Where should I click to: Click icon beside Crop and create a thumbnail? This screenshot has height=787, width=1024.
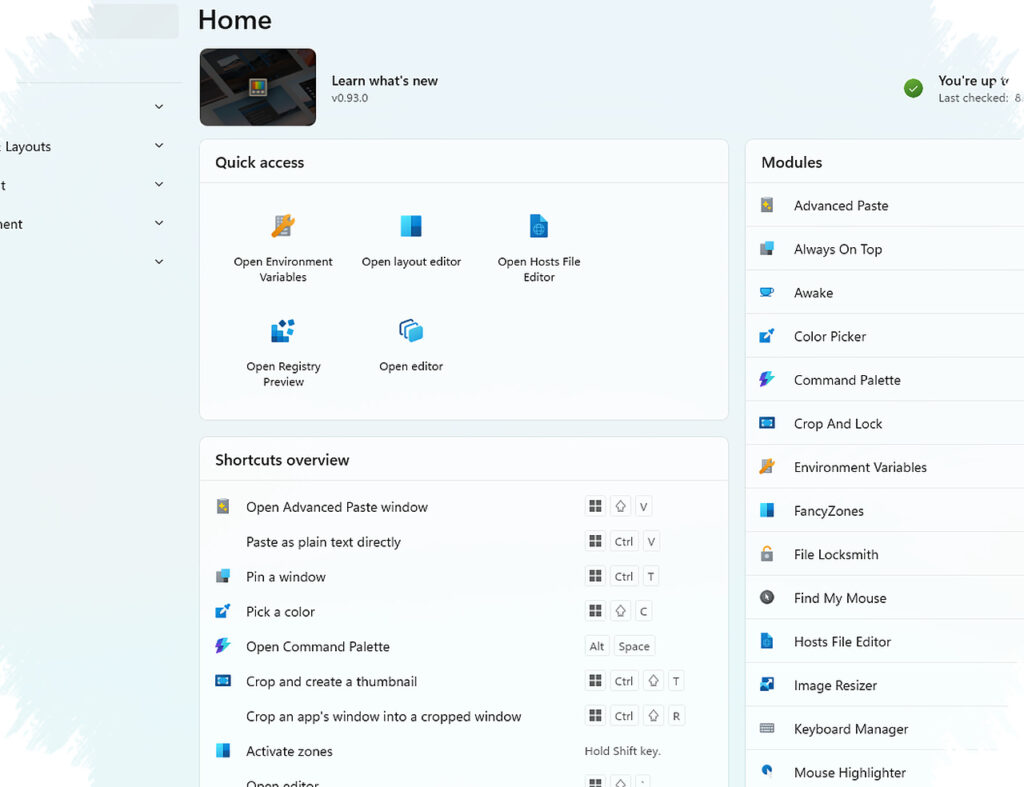[223, 681]
